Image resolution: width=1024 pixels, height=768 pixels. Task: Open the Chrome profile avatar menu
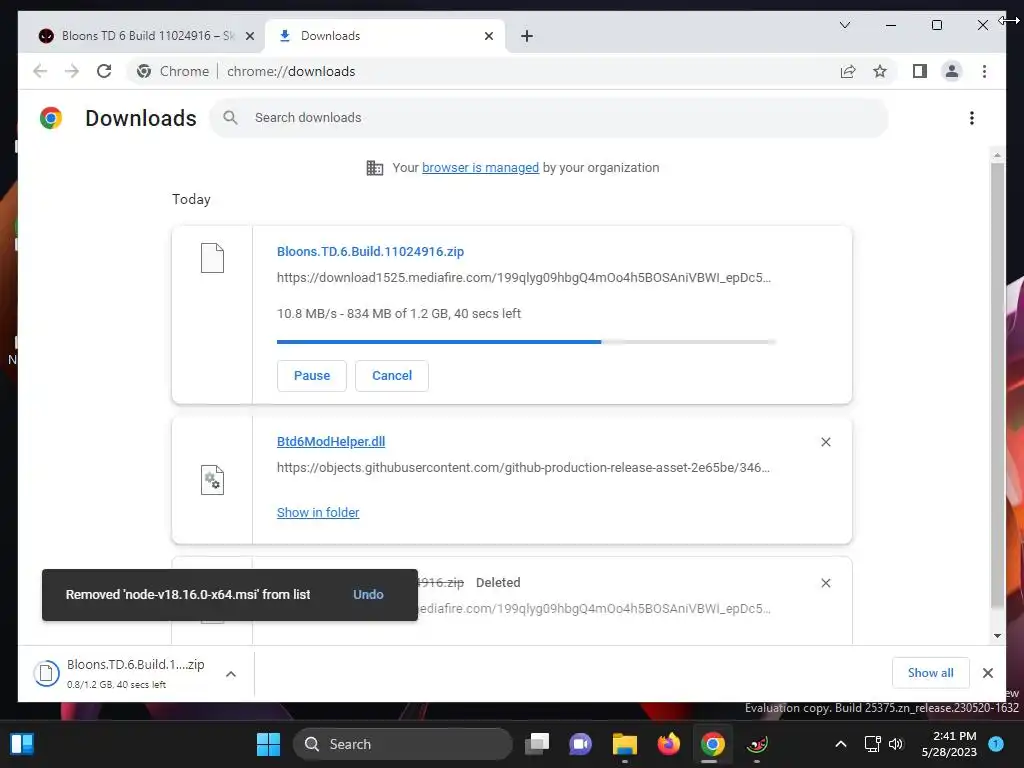click(x=952, y=71)
